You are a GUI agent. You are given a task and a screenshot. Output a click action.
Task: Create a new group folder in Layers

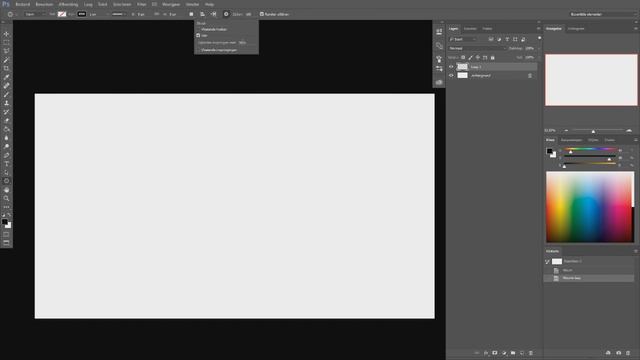(x=513, y=353)
